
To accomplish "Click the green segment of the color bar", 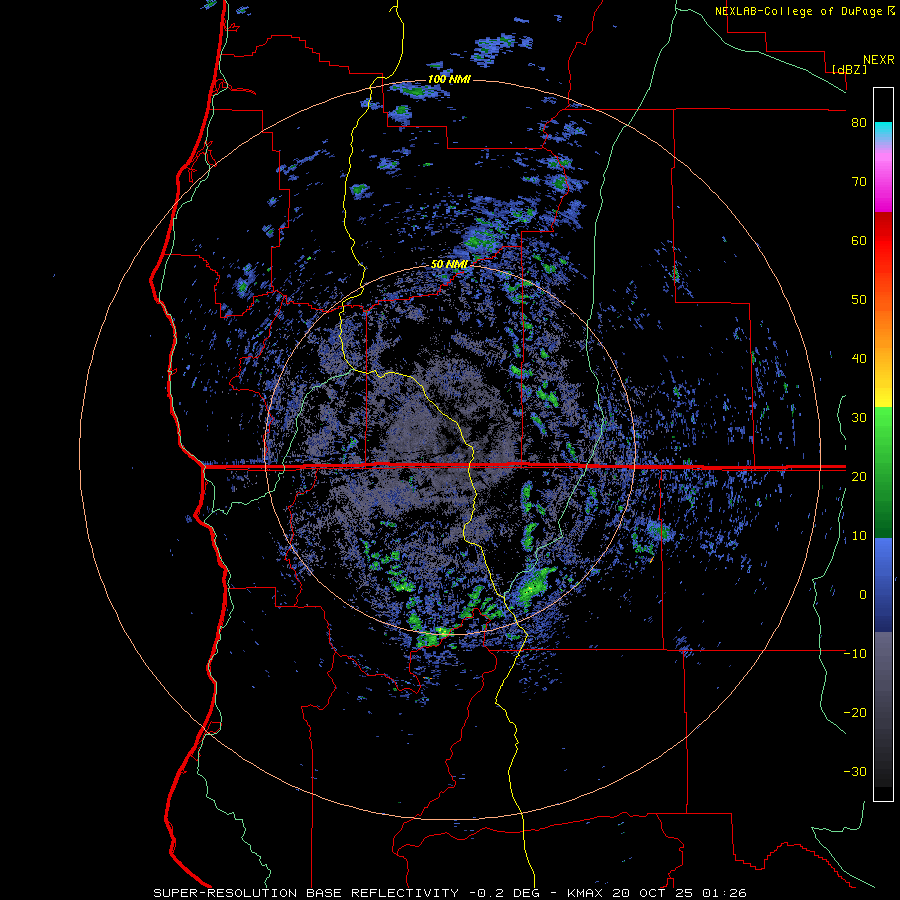I will (x=883, y=472).
